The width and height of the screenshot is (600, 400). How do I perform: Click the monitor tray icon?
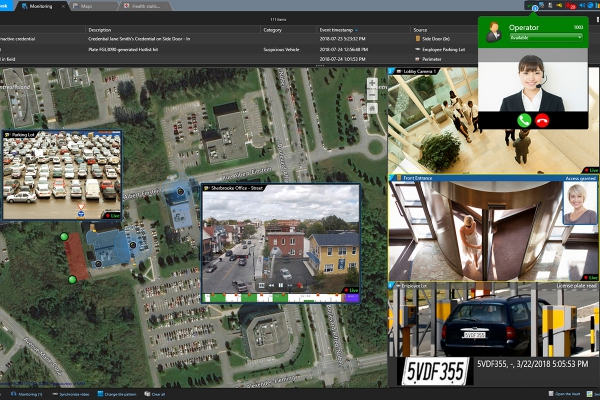[542, 5]
